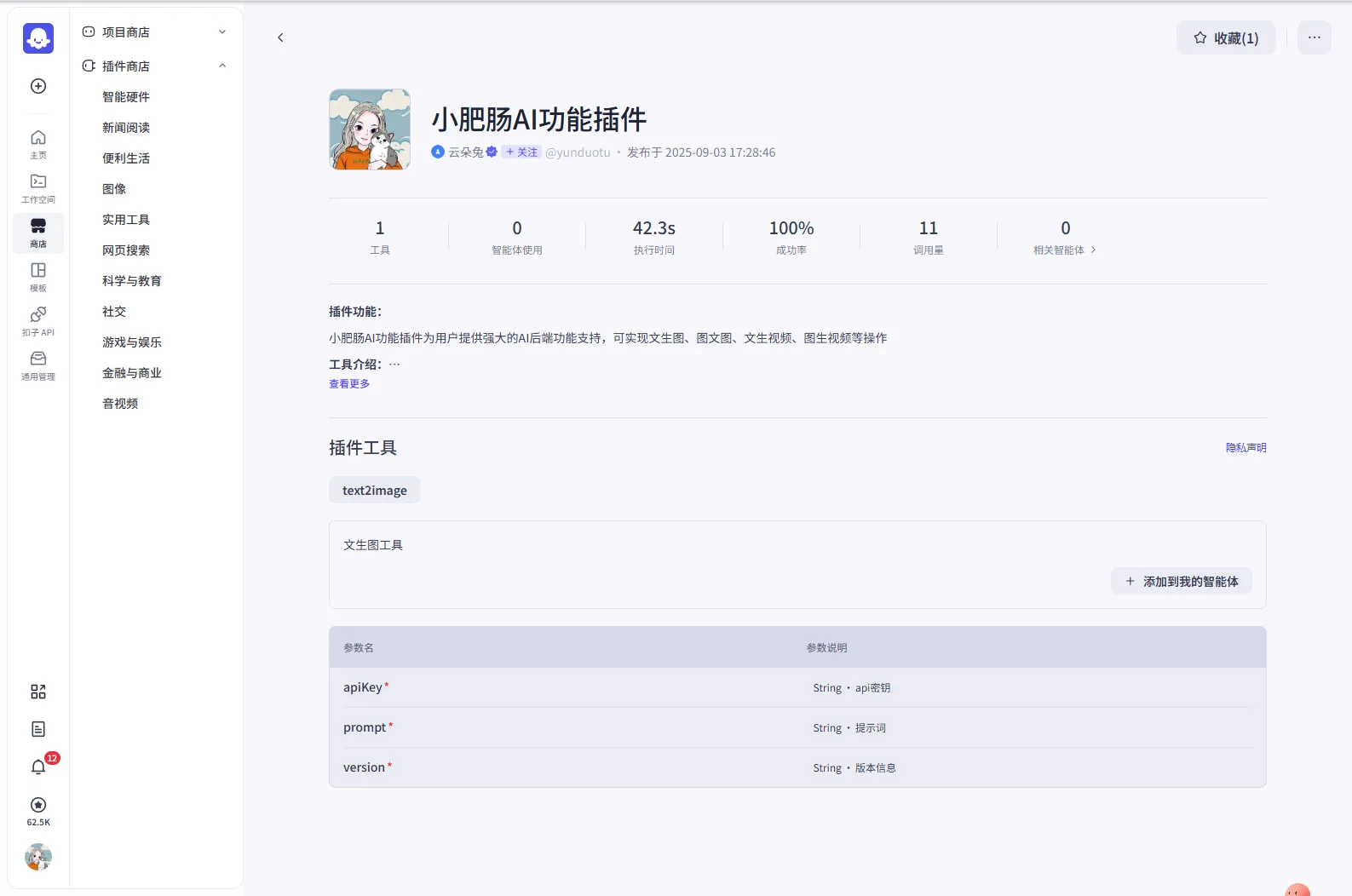The height and width of the screenshot is (896, 1352).
Task: Collapse the 插件商店 section chevron
Action: pyautogui.click(x=222, y=66)
